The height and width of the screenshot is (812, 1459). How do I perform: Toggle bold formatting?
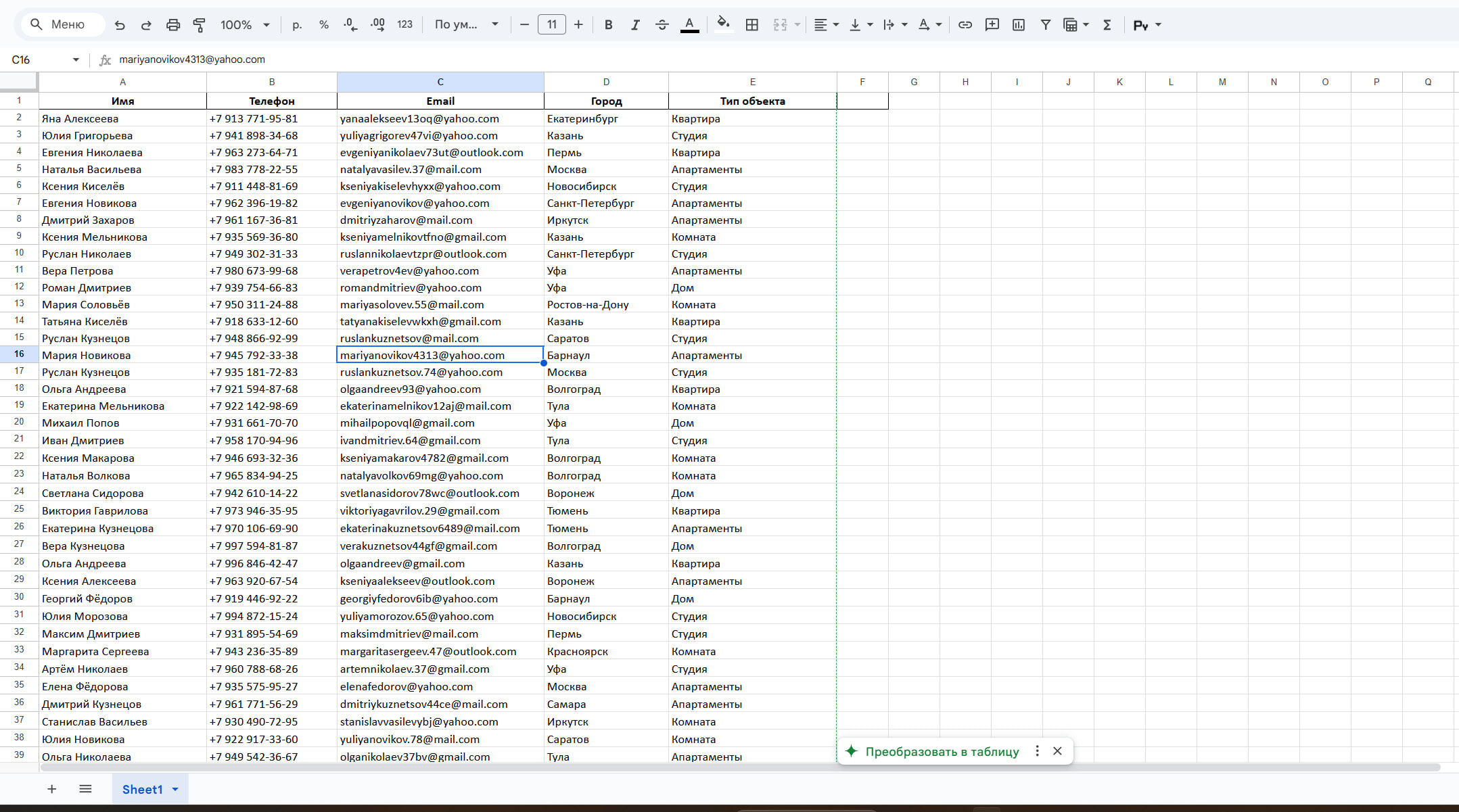tap(608, 25)
